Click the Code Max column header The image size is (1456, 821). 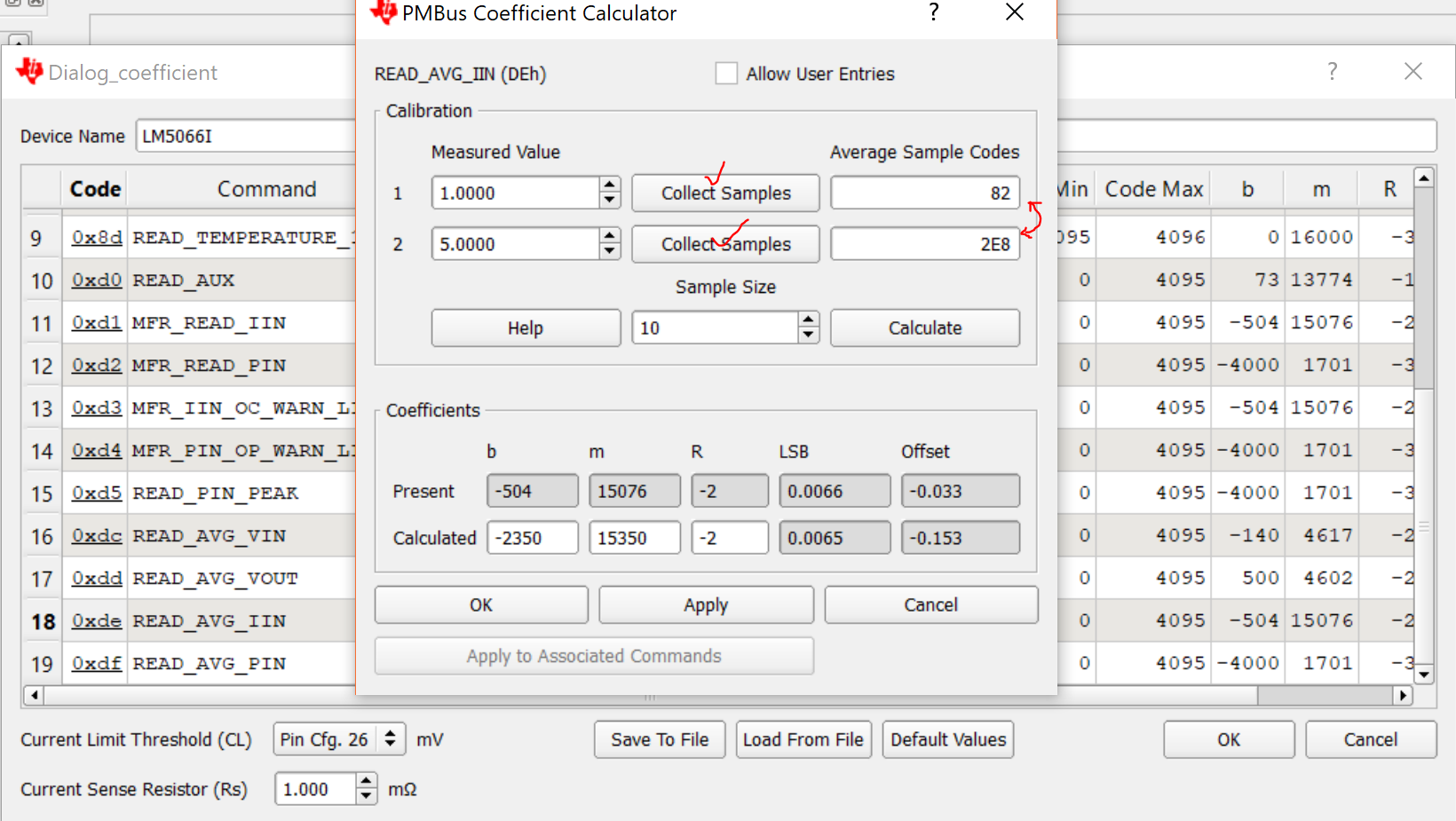(1154, 189)
